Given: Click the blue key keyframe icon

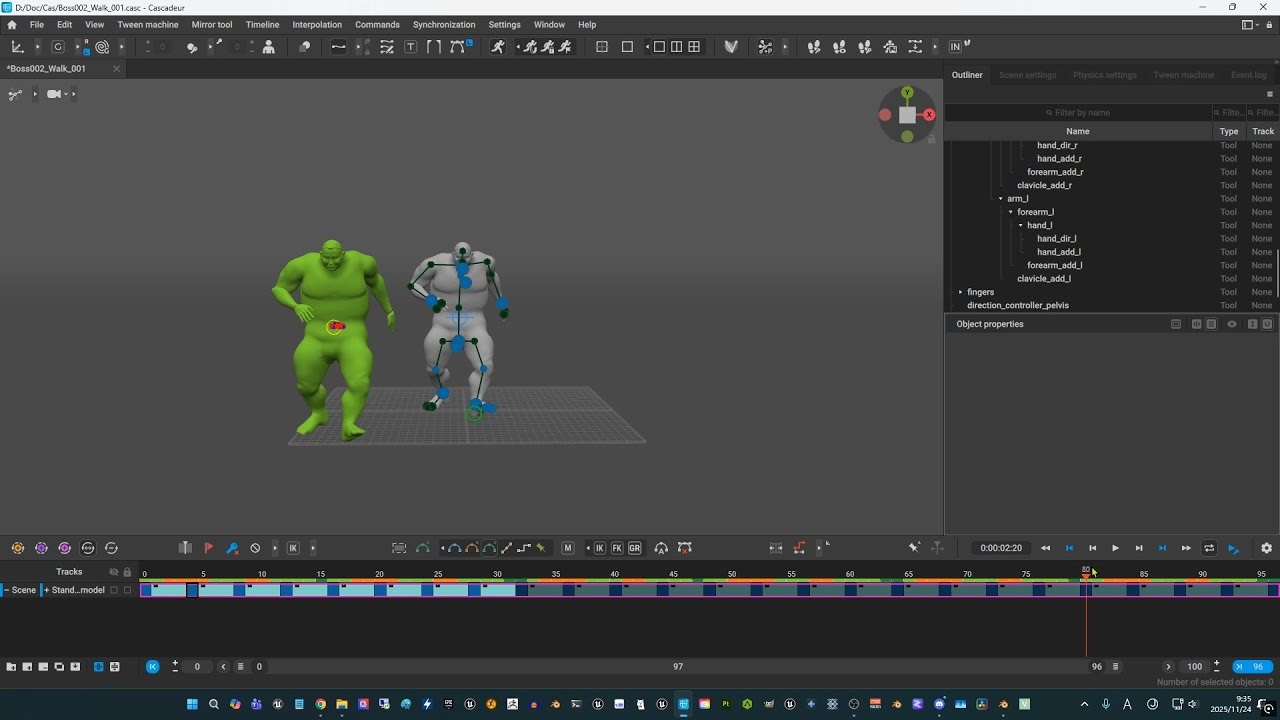Looking at the screenshot, I should click(x=232, y=548).
